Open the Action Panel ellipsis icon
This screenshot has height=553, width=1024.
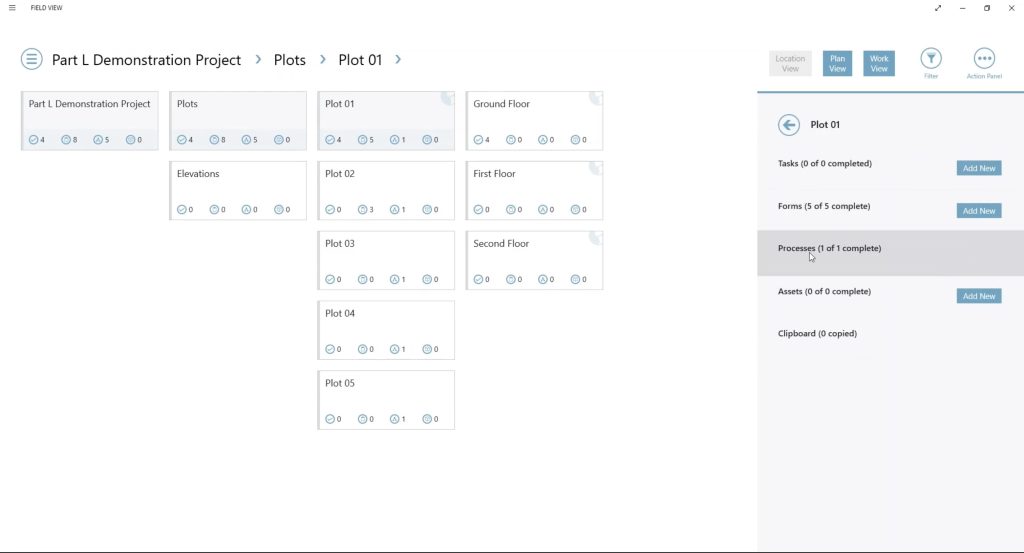pos(984,59)
